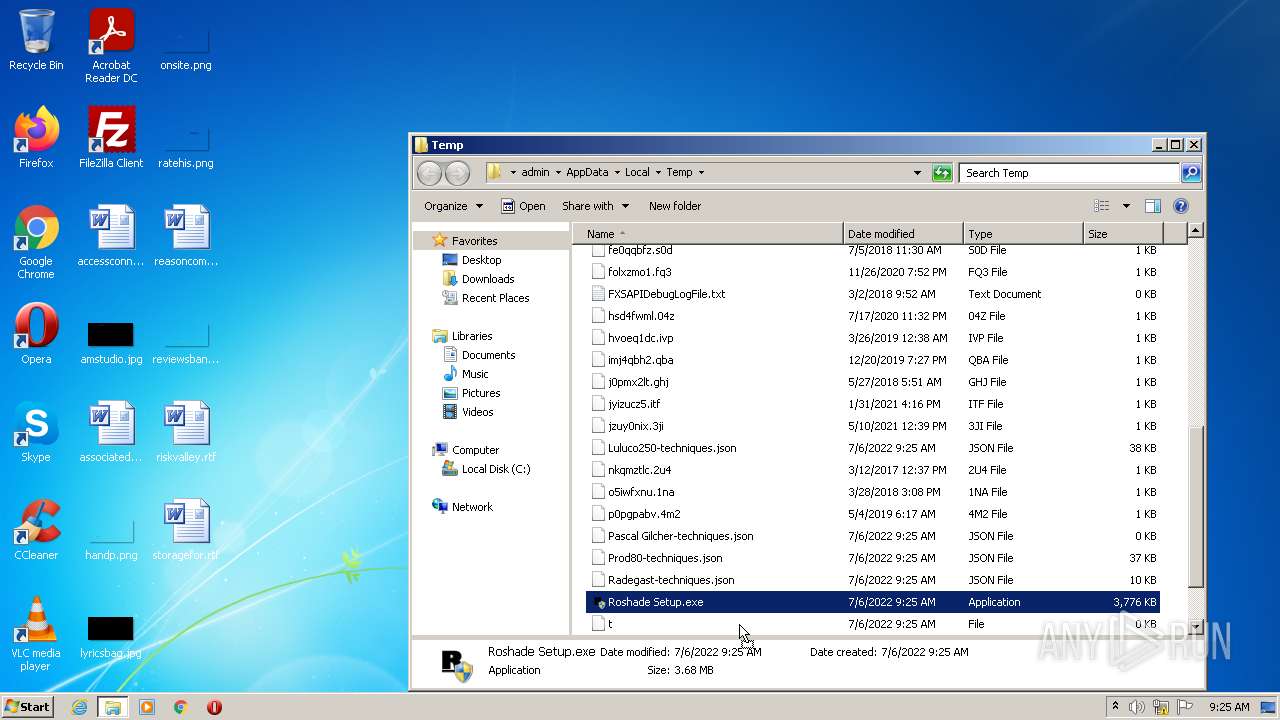Expand Local breadcrumb arrow

point(658,173)
